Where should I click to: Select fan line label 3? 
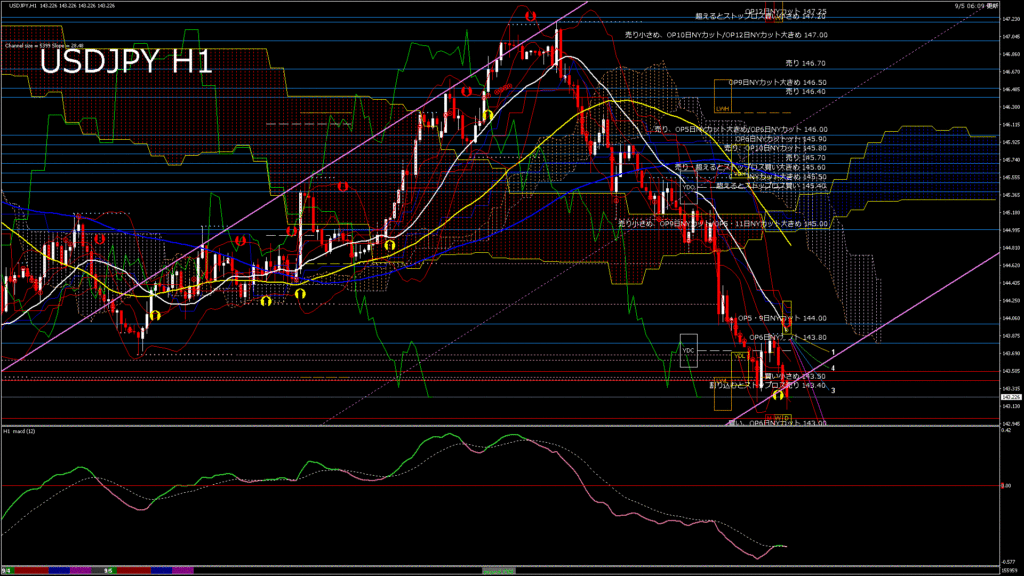click(x=833, y=391)
